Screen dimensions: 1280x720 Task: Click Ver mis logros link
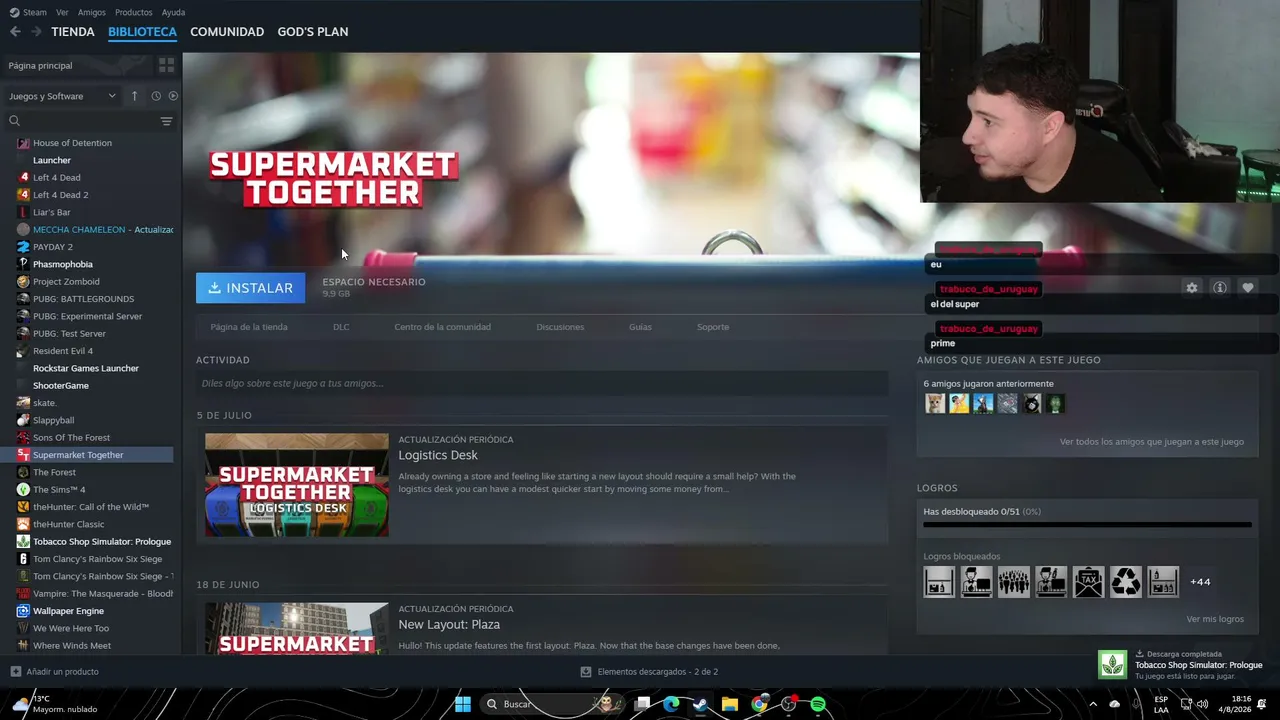[1215, 619]
